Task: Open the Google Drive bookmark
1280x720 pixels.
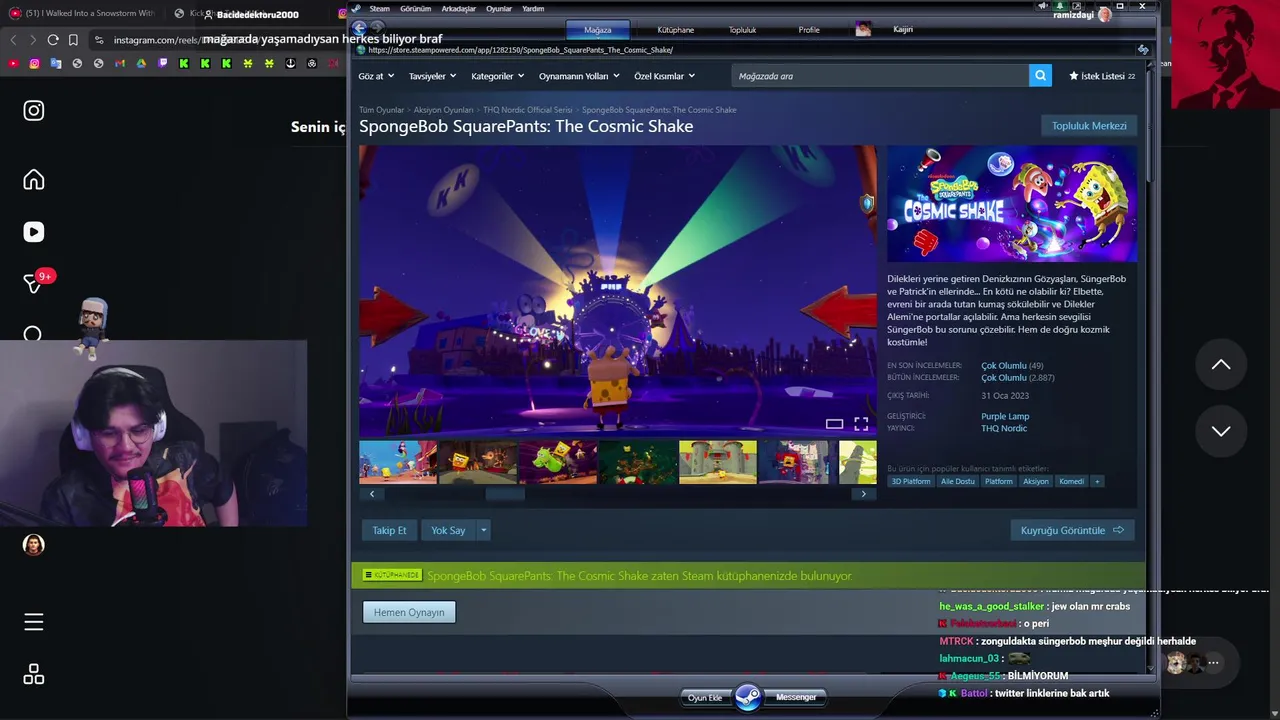Action: coord(141,64)
